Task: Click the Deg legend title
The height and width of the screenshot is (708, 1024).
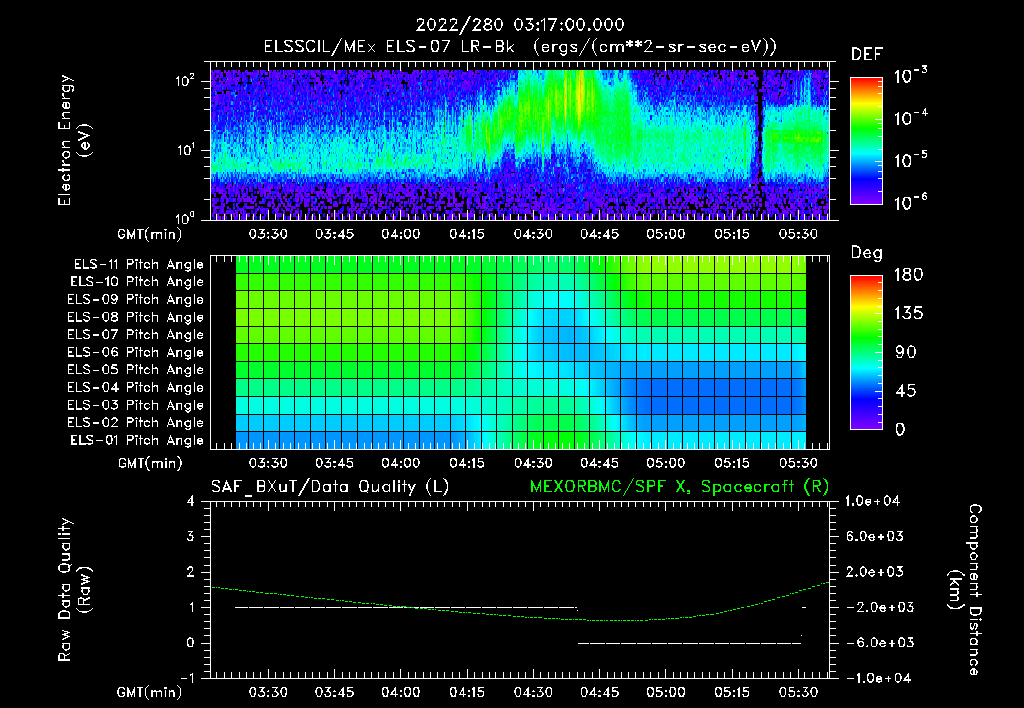Action: (867, 253)
